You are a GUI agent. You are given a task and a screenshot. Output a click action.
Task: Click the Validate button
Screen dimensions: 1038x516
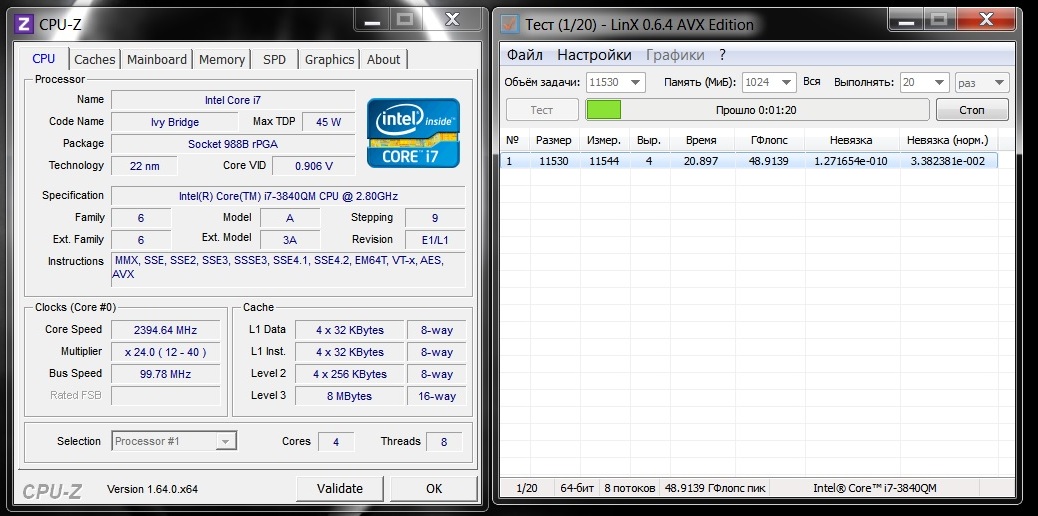[x=340, y=489]
